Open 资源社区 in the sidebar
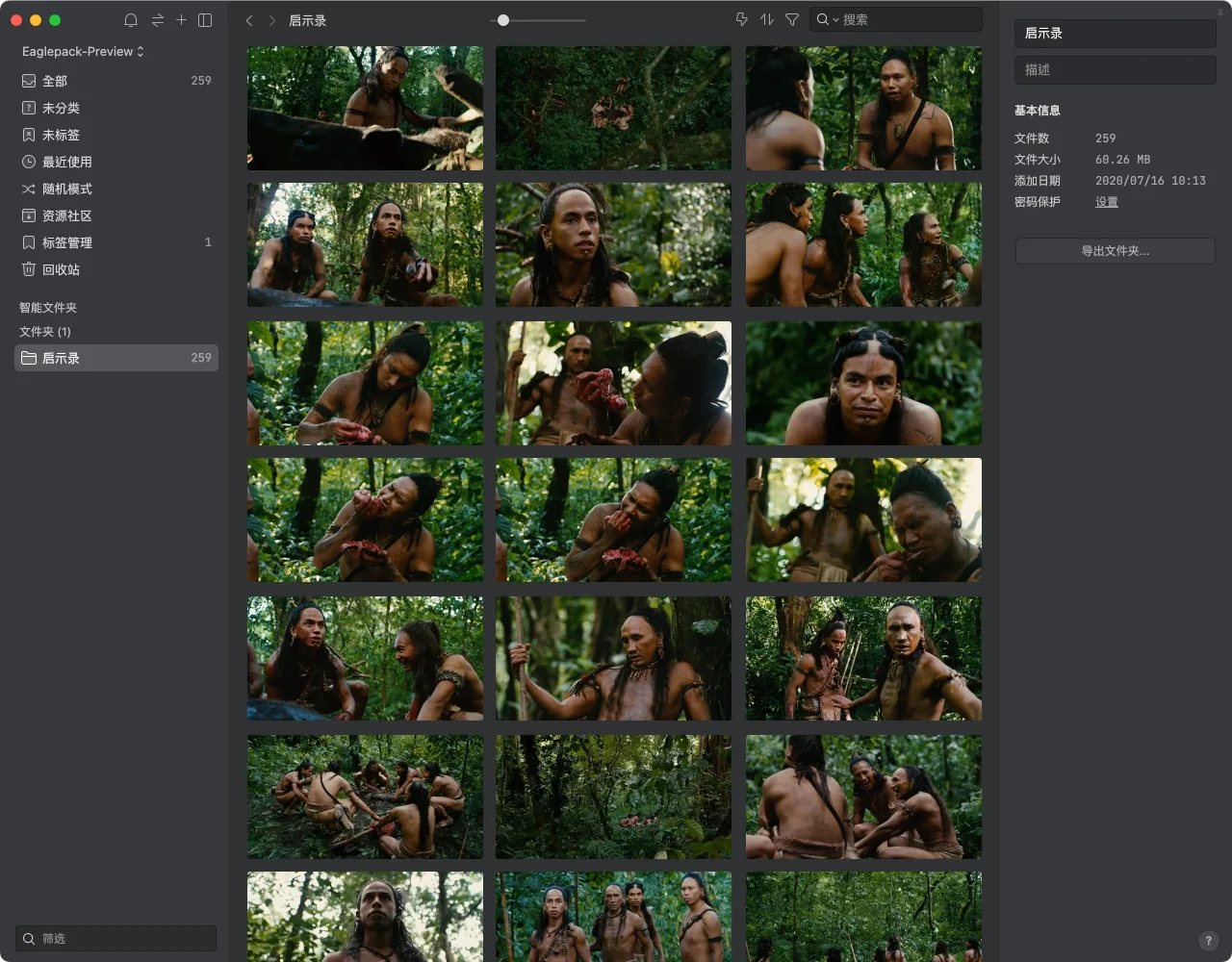This screenshot has height=962, width=1232. tap(116, 215)
